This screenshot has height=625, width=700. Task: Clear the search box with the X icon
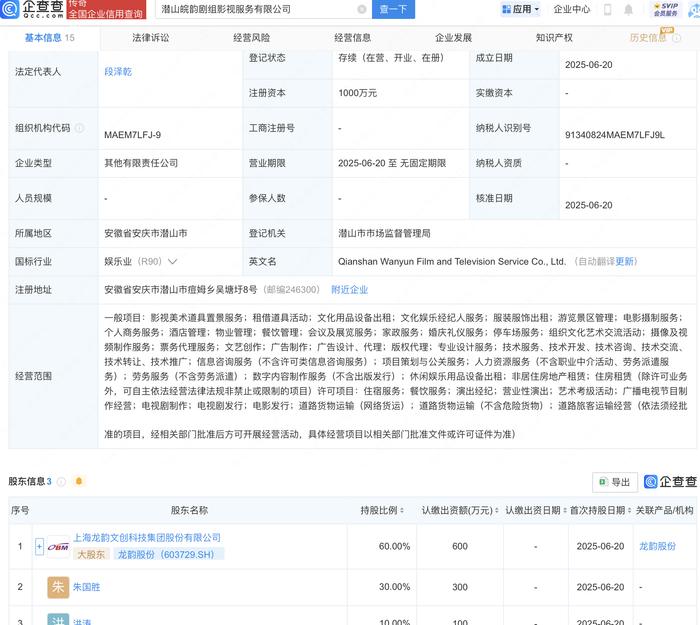(362, 9)
